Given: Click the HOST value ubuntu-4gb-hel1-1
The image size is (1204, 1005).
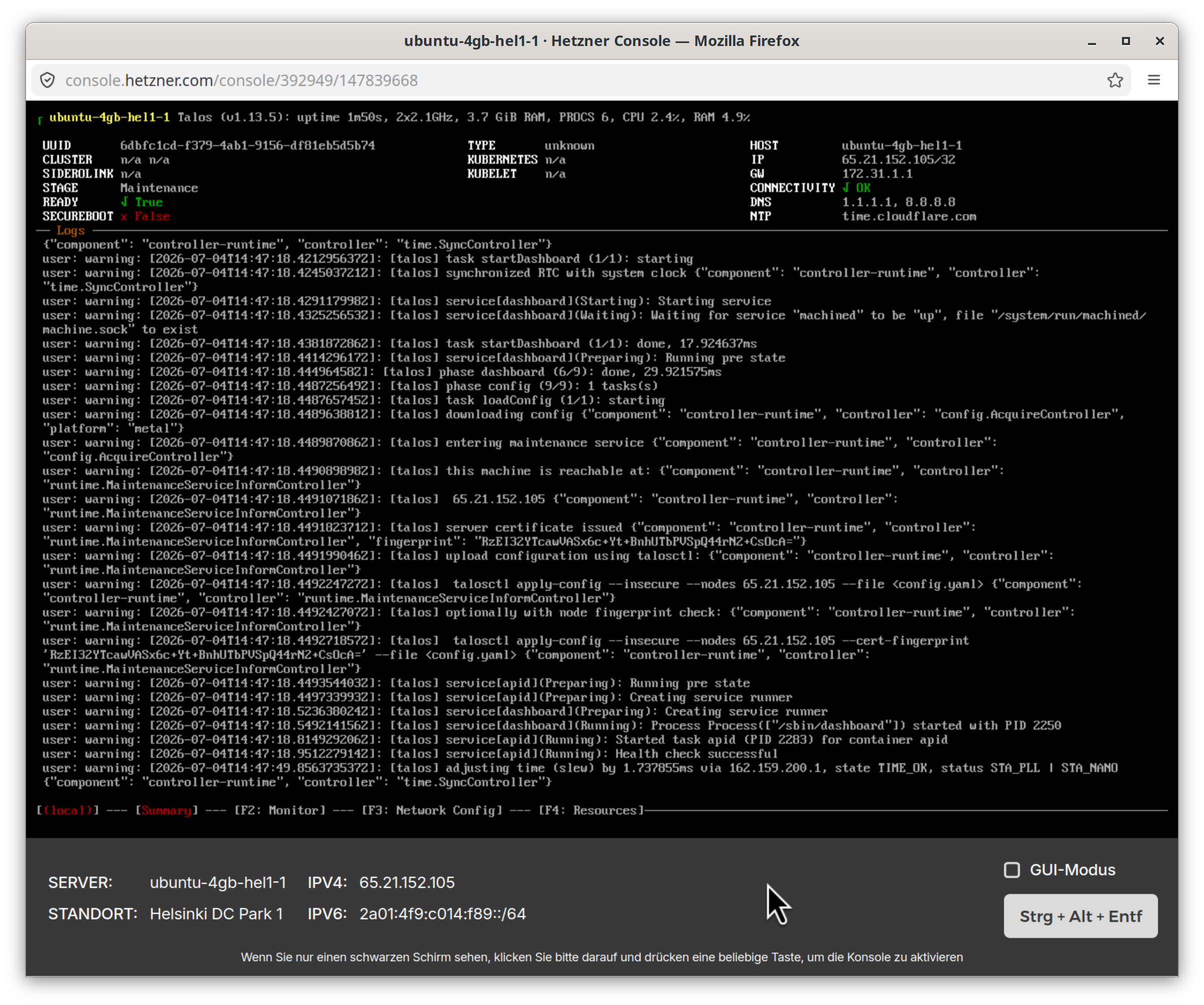Looking at the screenshot, I should tap(902, 145).
